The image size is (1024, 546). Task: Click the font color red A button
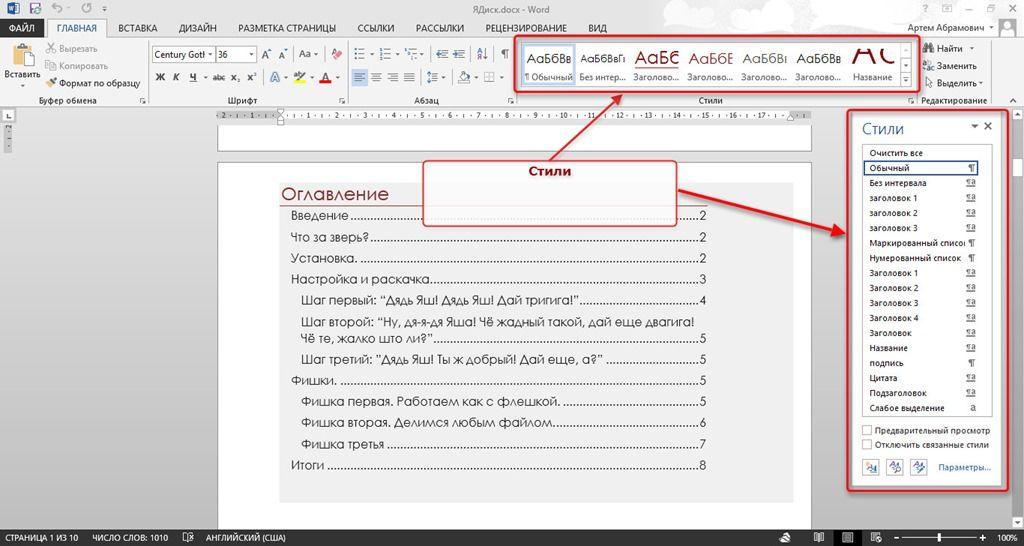(325, 78)
